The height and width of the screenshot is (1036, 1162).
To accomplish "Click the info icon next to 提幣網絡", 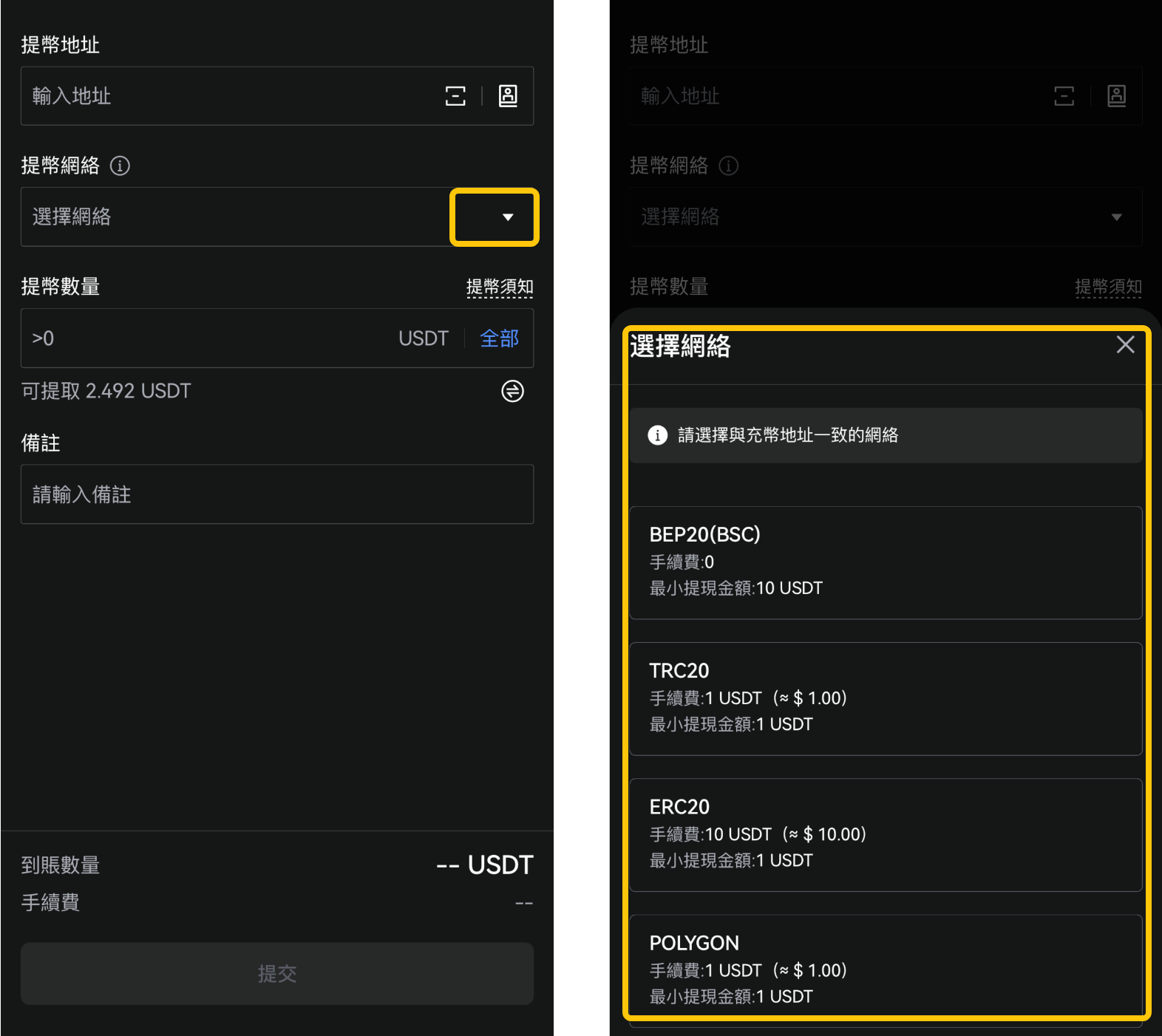I will pyautogui.click(x=120, y=166).
